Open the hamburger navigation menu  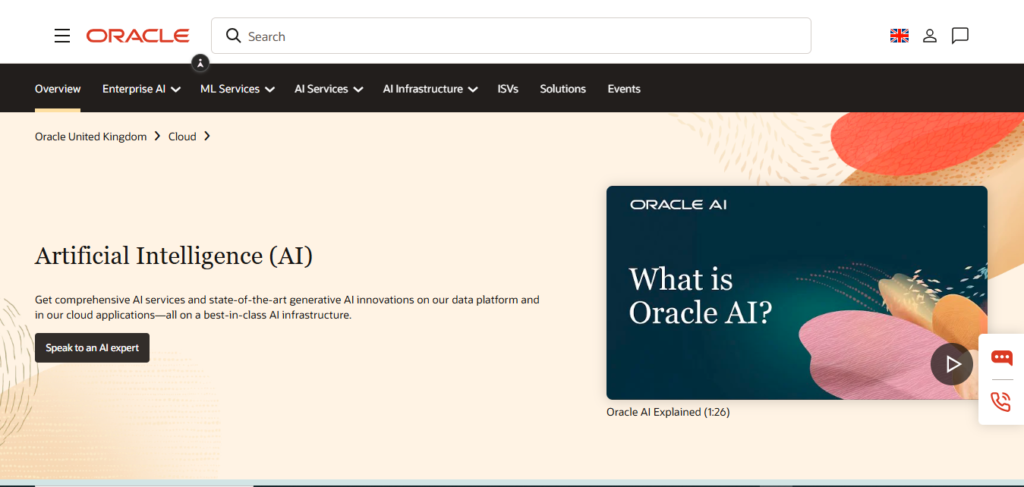click(x=62, y=36)
